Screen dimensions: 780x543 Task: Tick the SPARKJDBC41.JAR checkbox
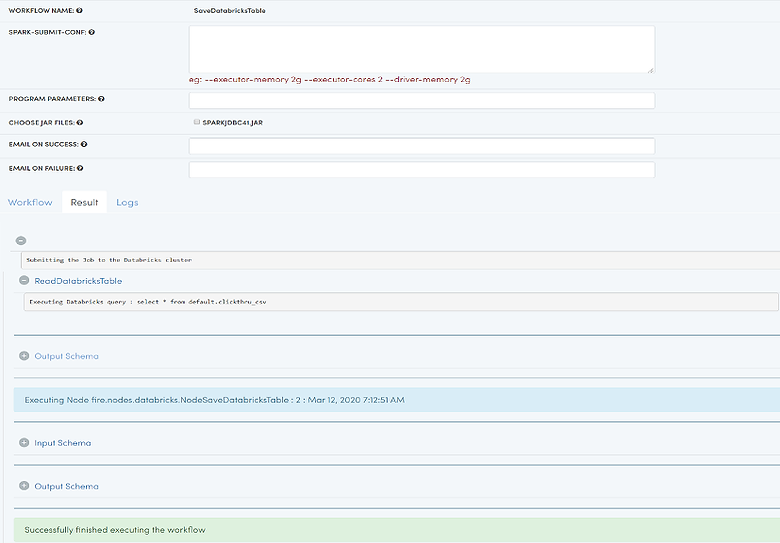click(x=197, y=122)
